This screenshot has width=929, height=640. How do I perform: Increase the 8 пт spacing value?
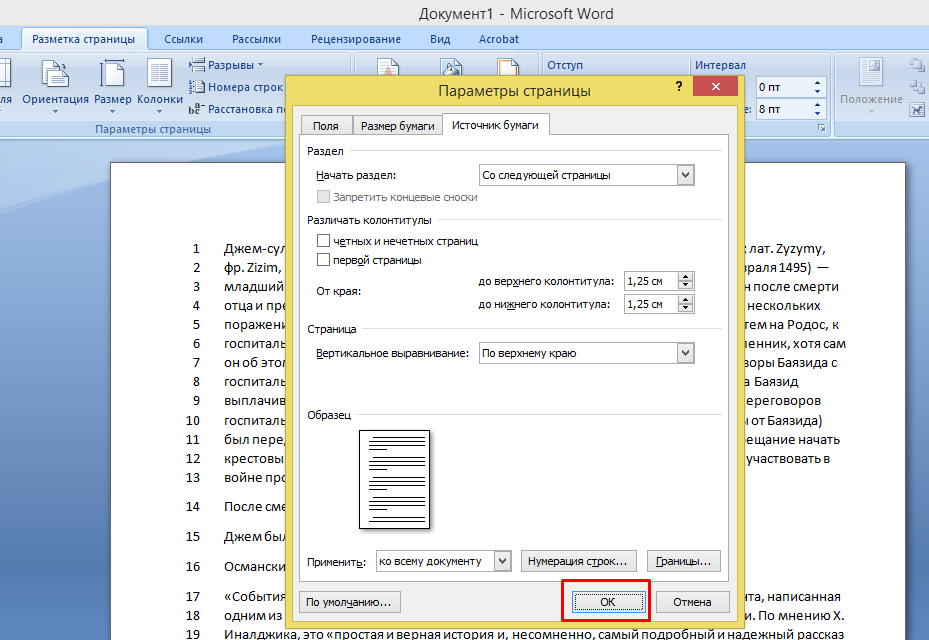(x=817, y=105)
